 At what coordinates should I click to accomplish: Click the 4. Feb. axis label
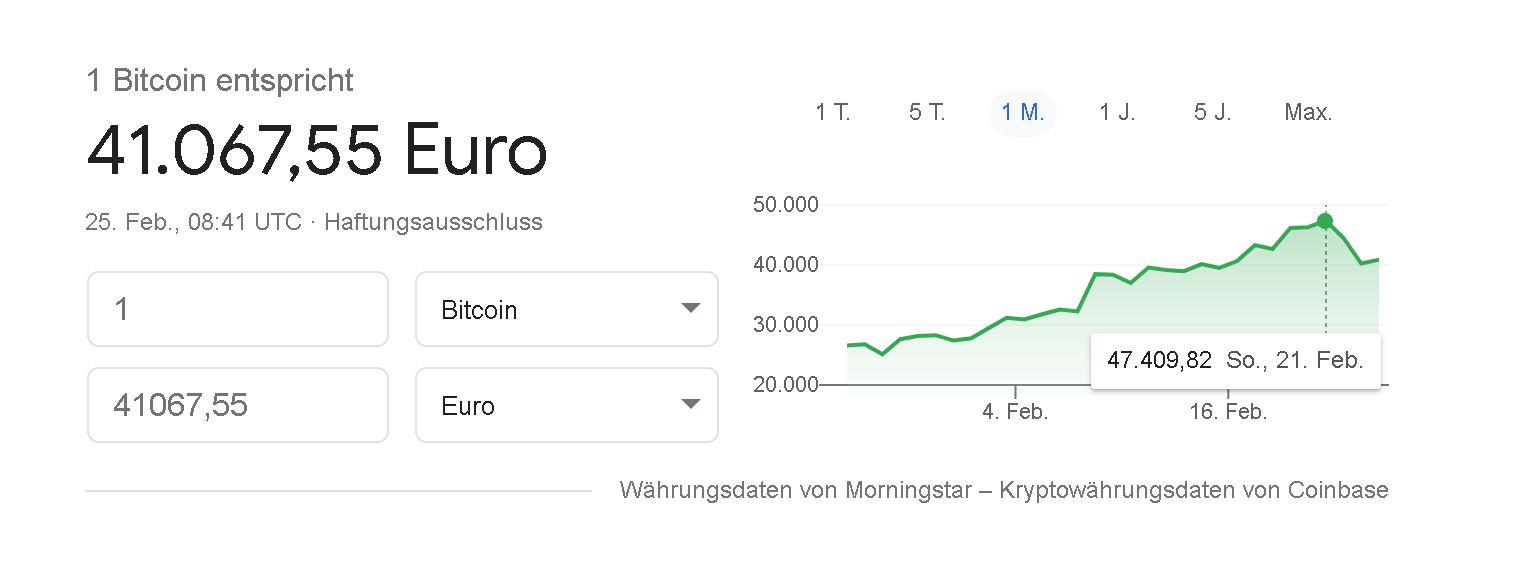pos(1015,412)
